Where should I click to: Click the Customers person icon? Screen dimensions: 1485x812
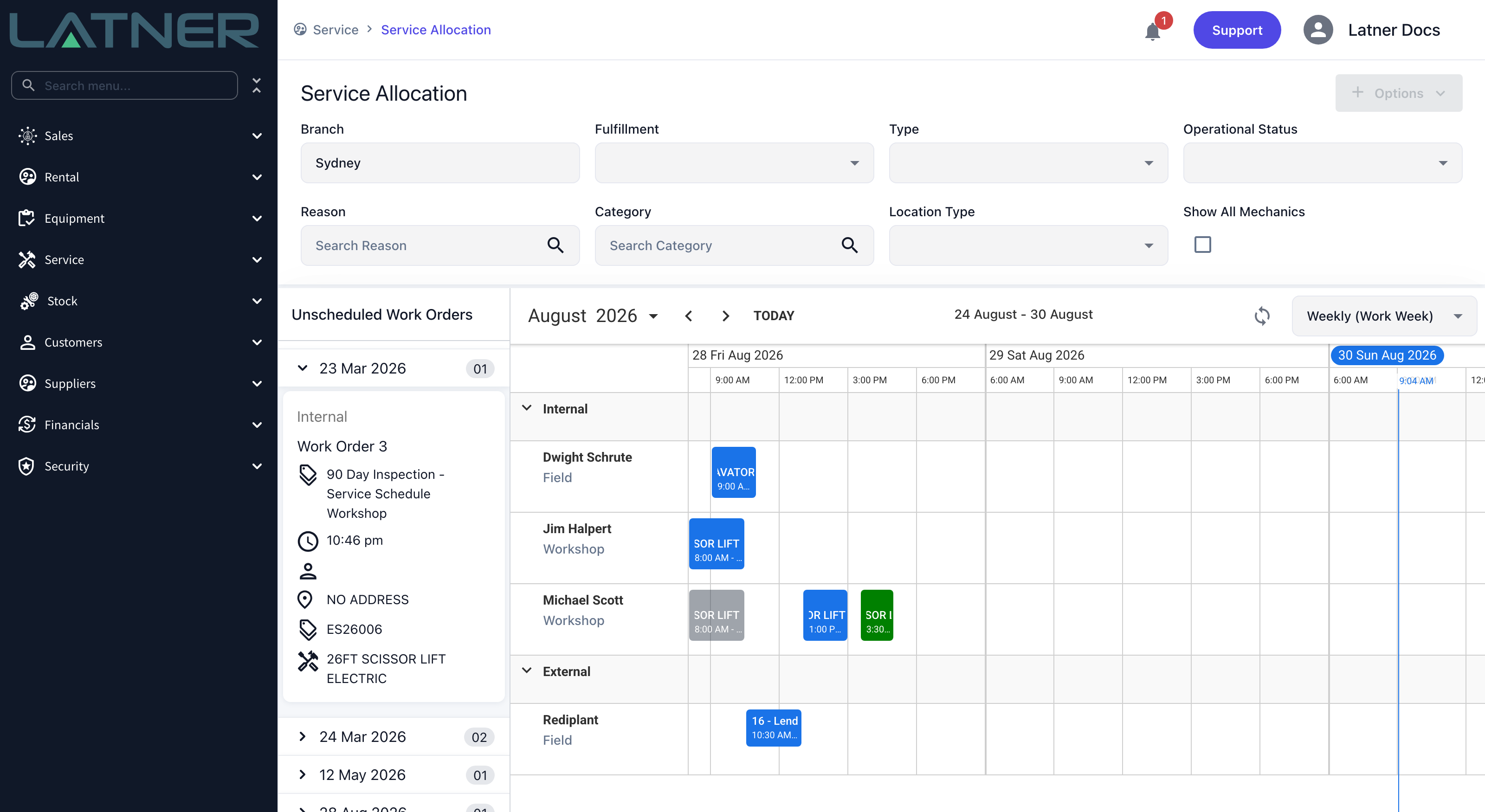pyautogui.click(x=27, y=342)
